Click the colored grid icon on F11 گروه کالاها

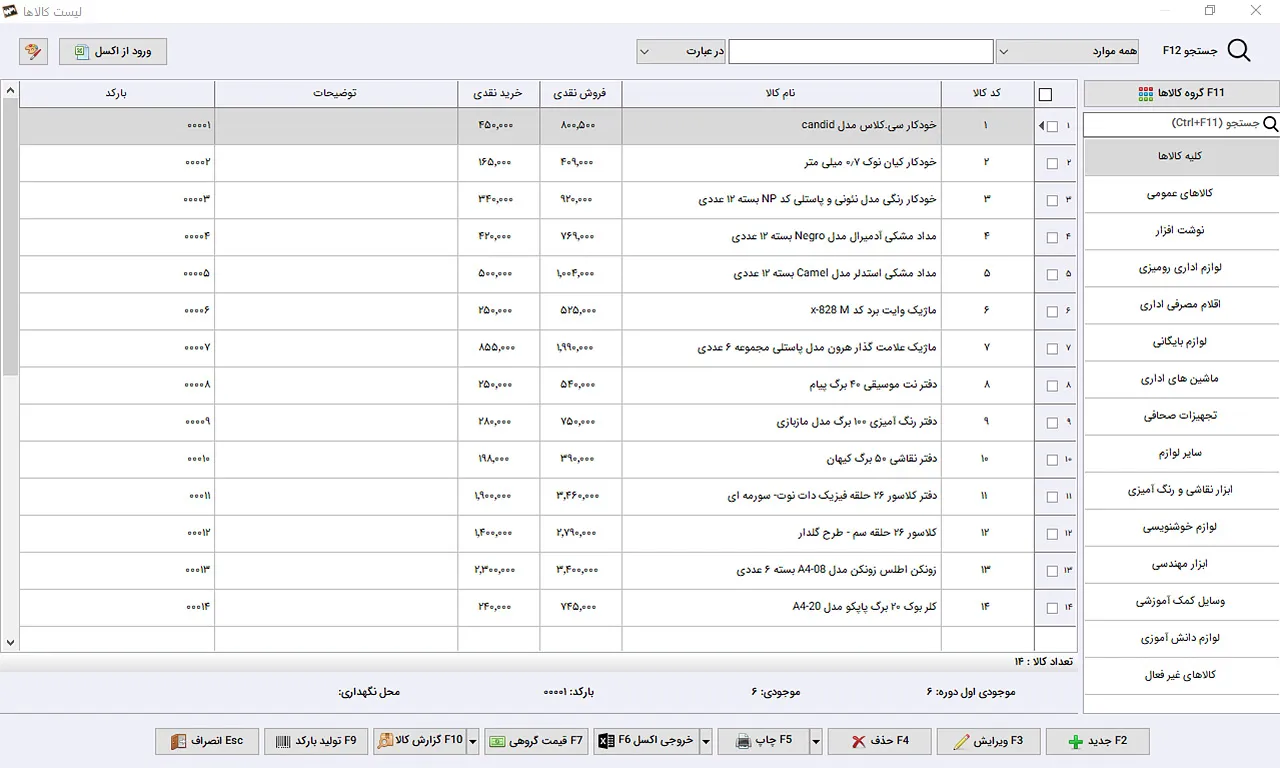coord(1146,94)
